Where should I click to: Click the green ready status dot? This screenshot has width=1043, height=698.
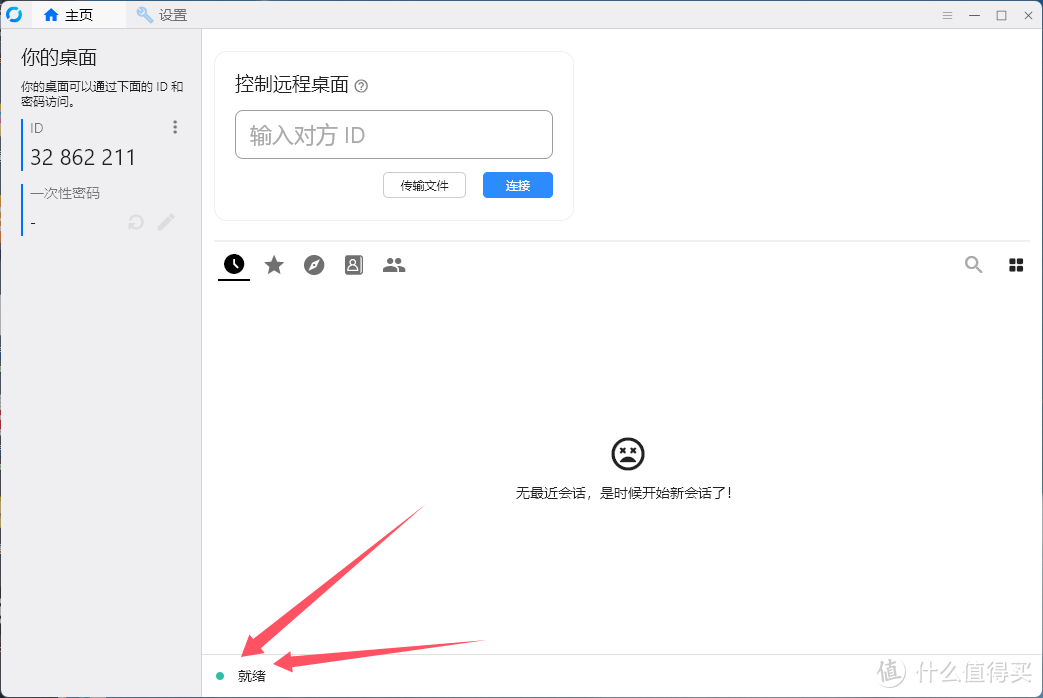tap(220, 676)
